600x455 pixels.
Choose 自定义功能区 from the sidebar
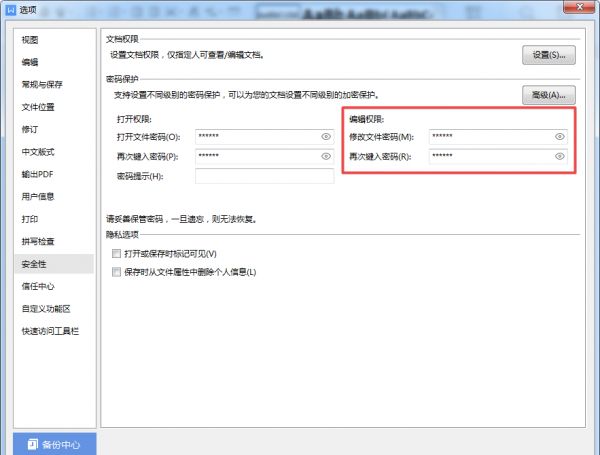[46, 308]
